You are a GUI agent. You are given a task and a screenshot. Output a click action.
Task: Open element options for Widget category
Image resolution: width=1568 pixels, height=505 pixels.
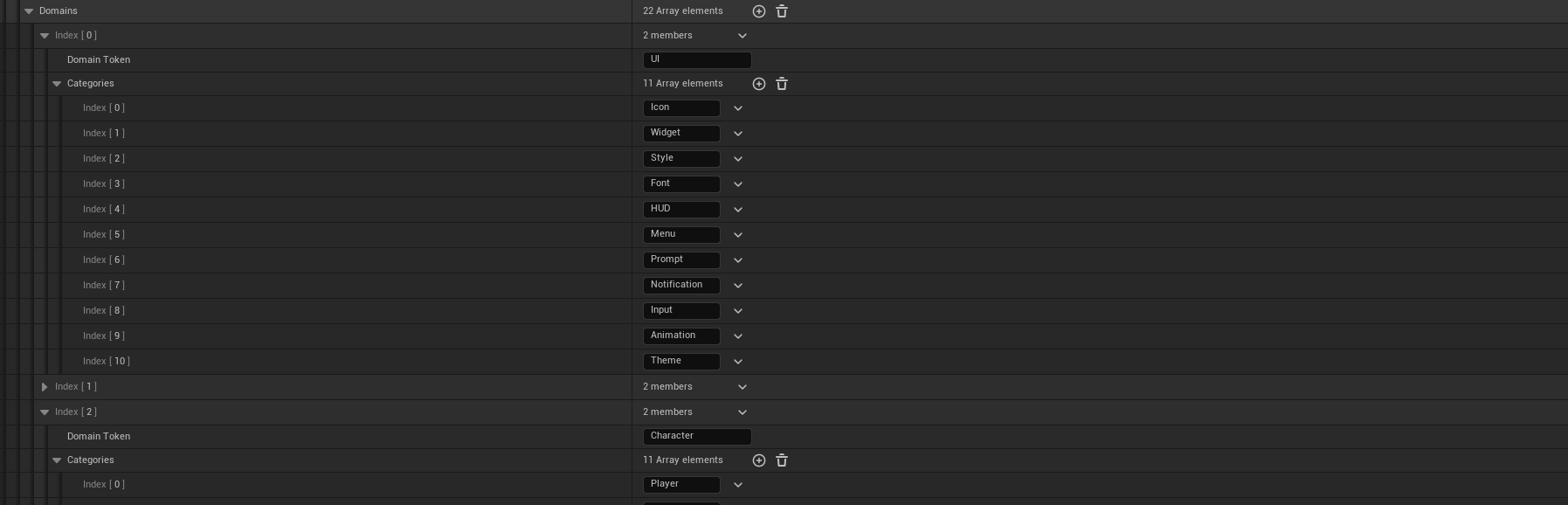click(738, 134)
